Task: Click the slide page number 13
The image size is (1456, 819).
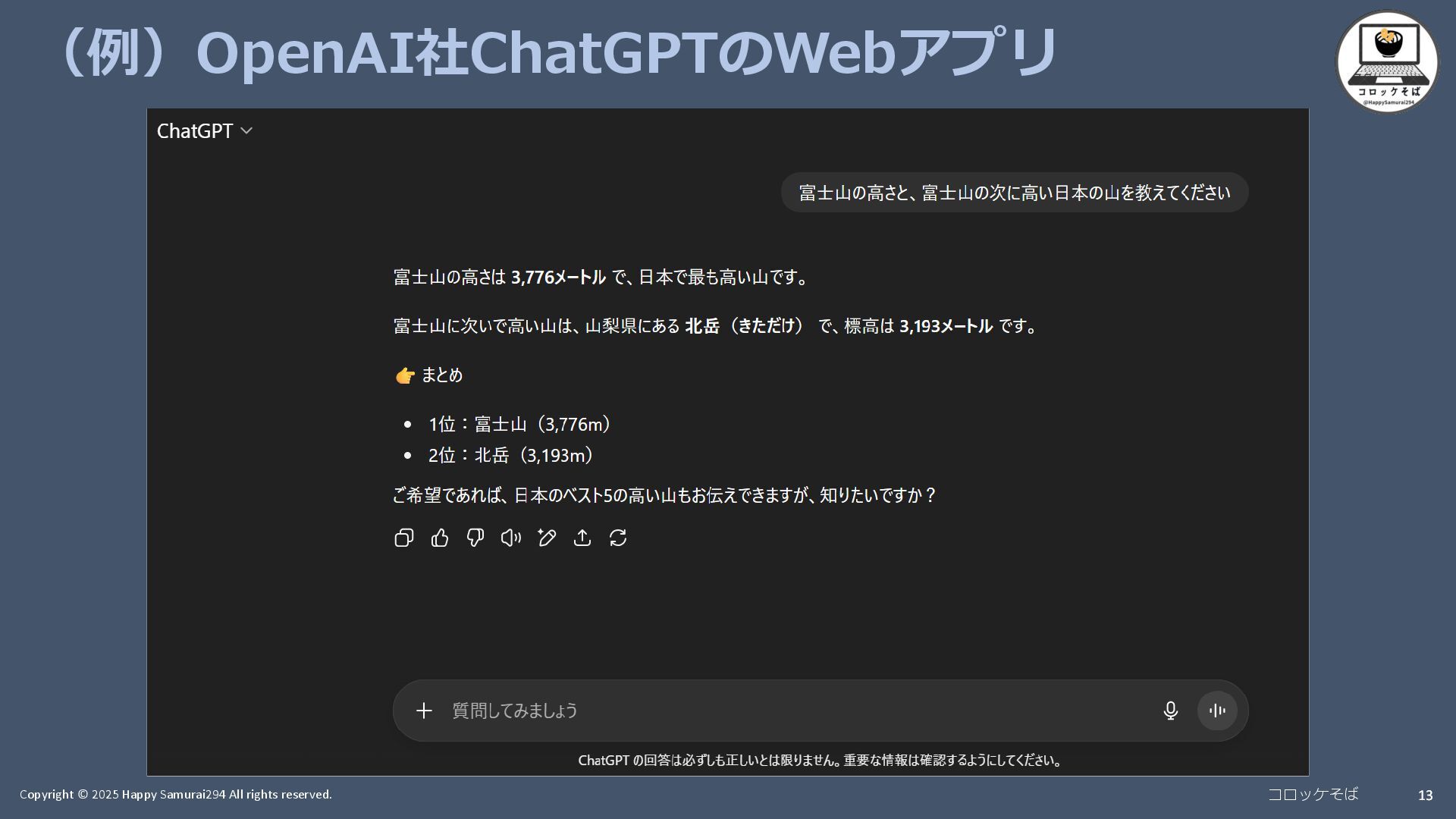Action: [1425, 795]
